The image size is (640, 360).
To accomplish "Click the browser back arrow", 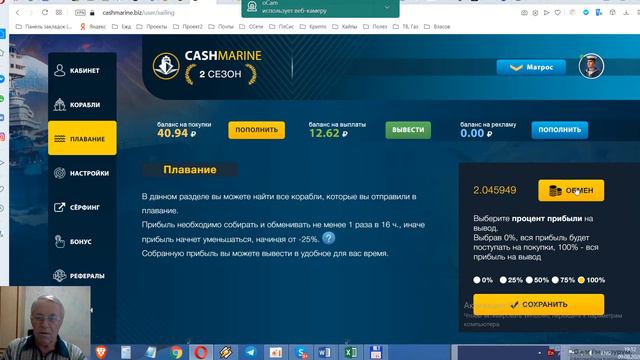I will (x=18, y=13).
